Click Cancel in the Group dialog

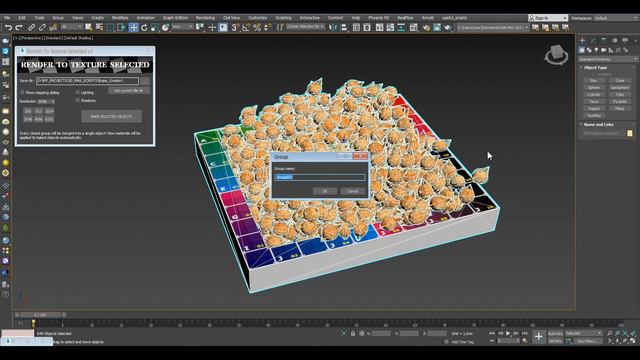point(352,191)
